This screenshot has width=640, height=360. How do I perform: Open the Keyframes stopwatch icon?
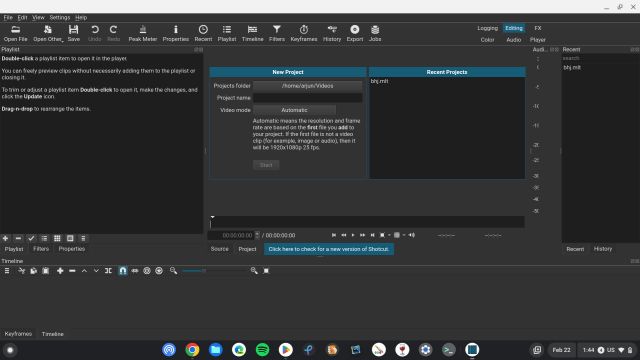[x=304, y=33]
